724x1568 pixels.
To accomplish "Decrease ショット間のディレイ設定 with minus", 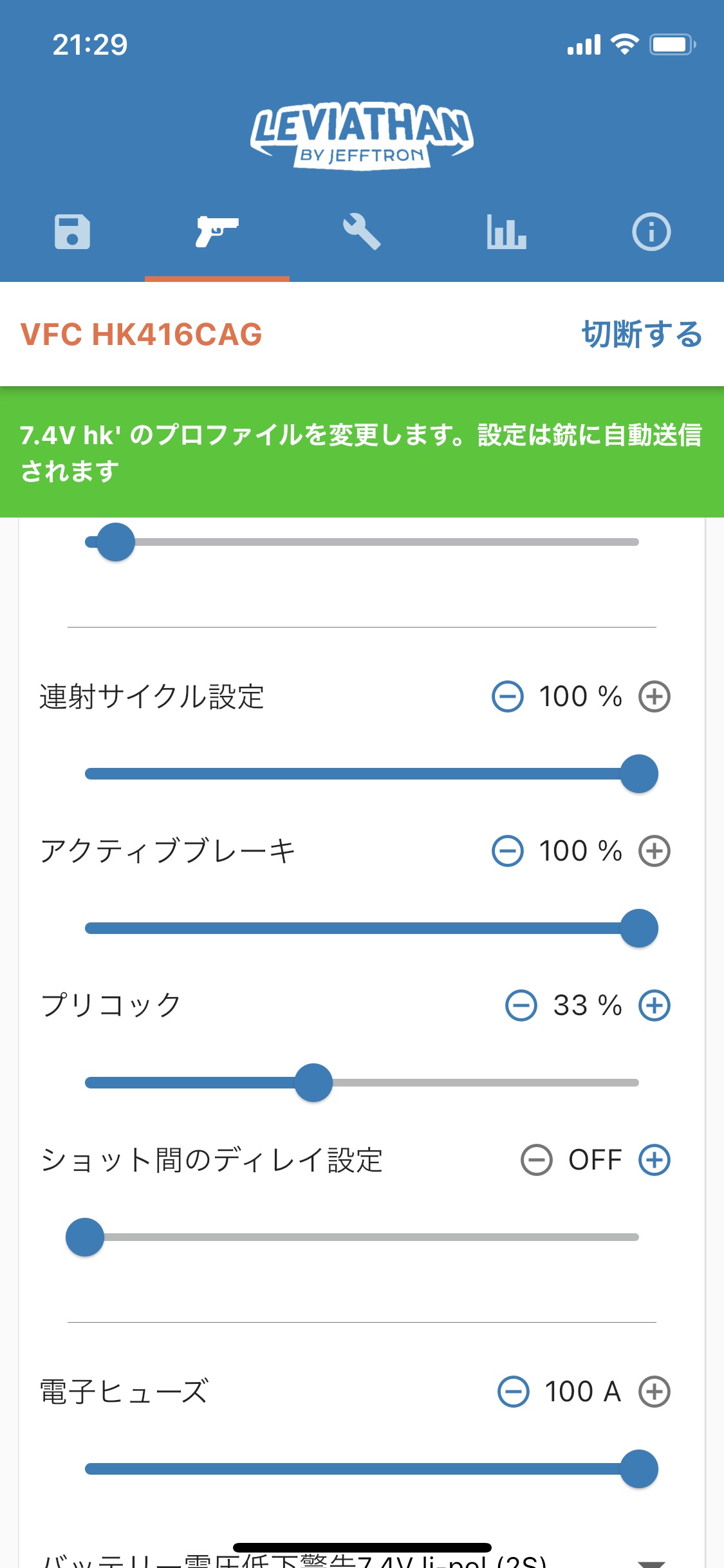I will tap(537, 1160).
